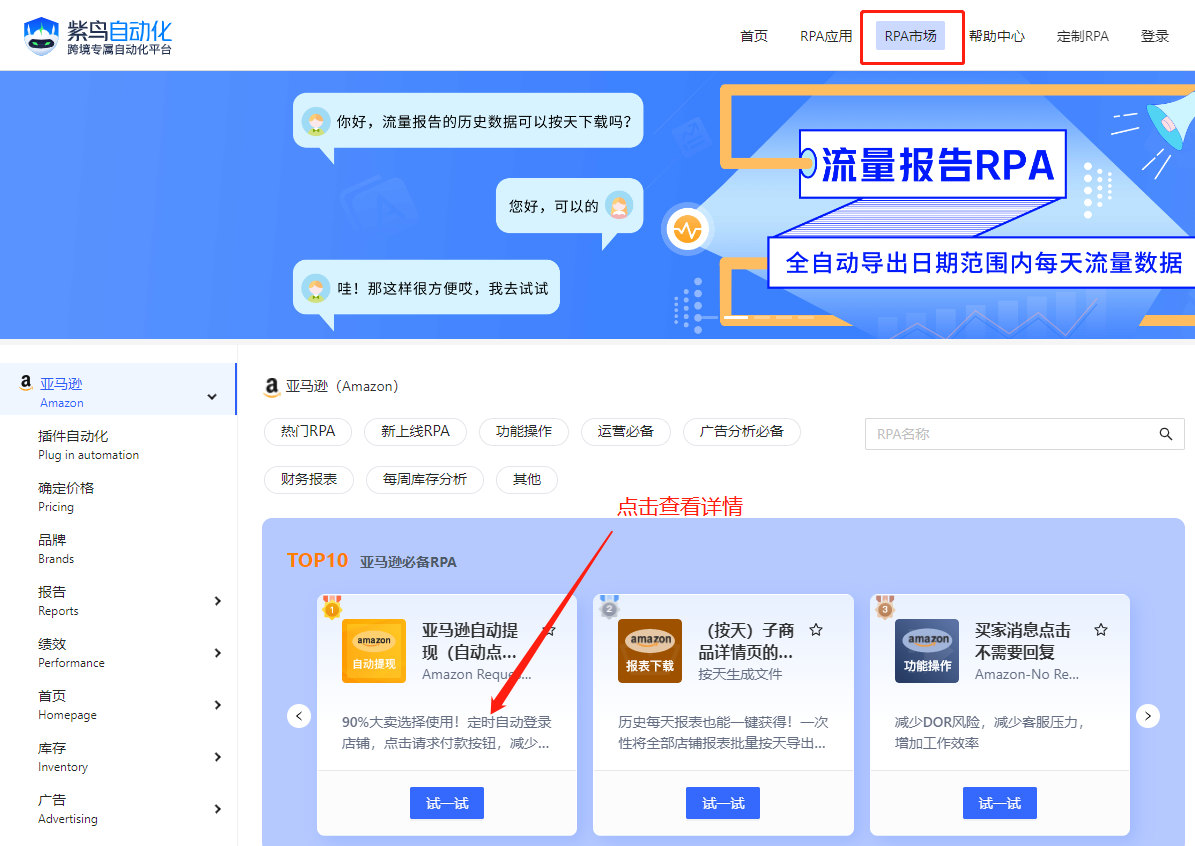Select 插件自动化 Plug in automation
Viewport: 1195px width, 846px height.
tap(88, 444)
